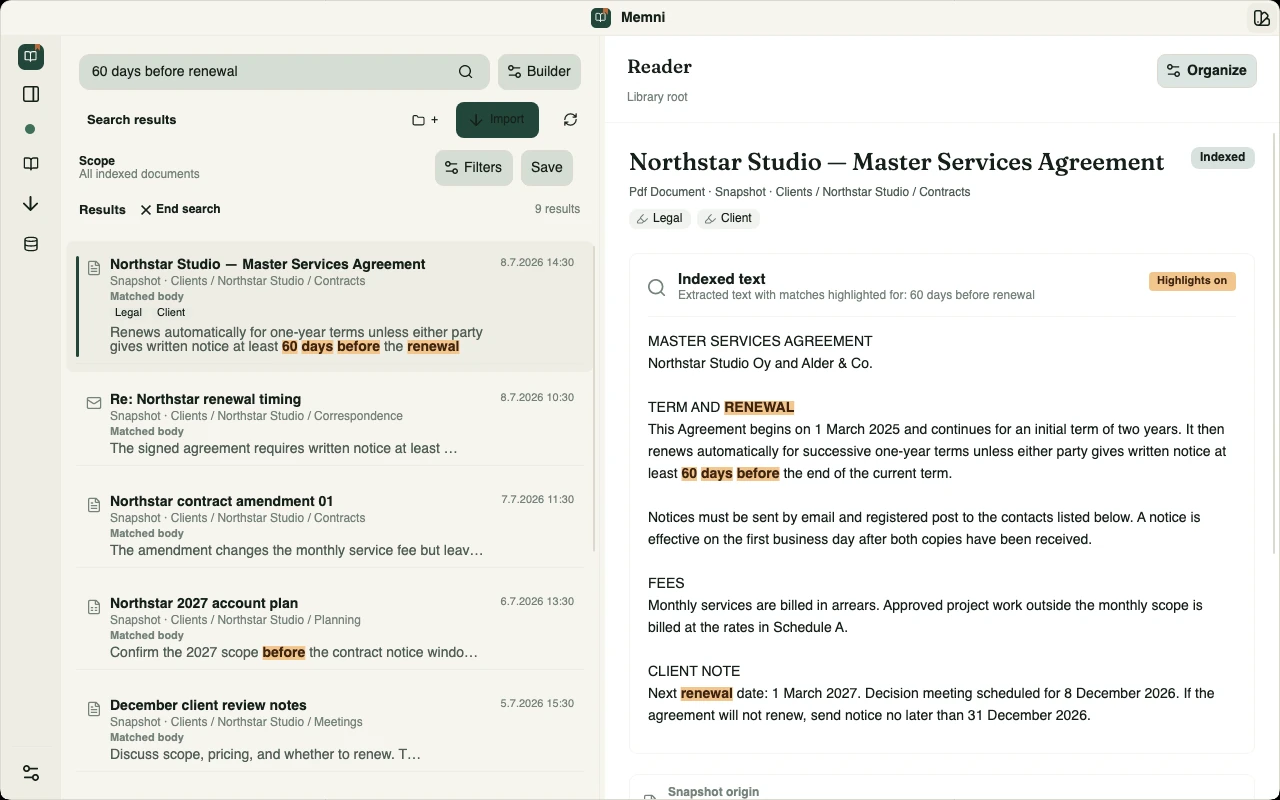Open the Filters panel
The height and width of the screenshot is (800, 1280).
tap(474, 168)
